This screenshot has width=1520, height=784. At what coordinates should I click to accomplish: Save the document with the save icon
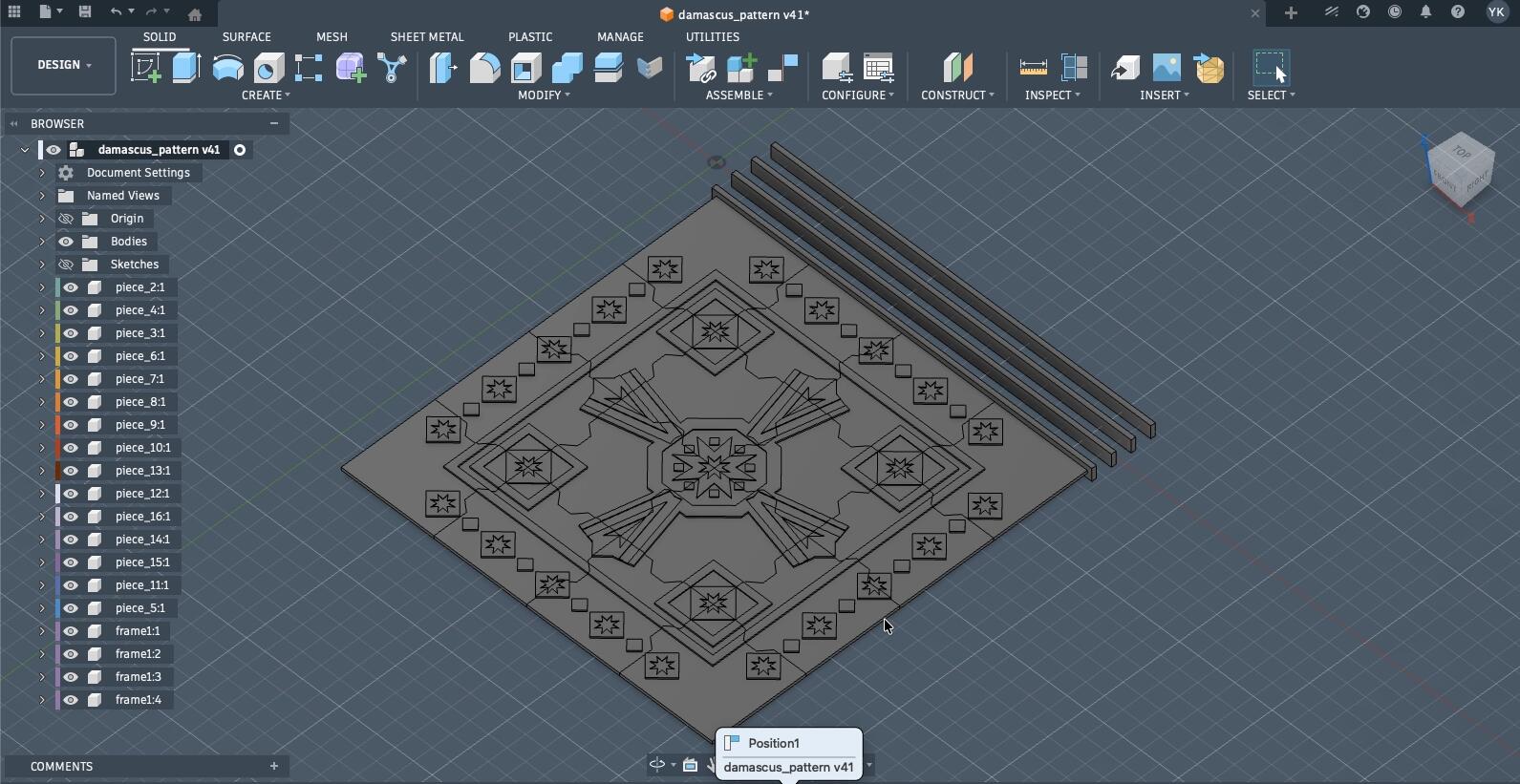pyautogui.click(x=85, y=12)
